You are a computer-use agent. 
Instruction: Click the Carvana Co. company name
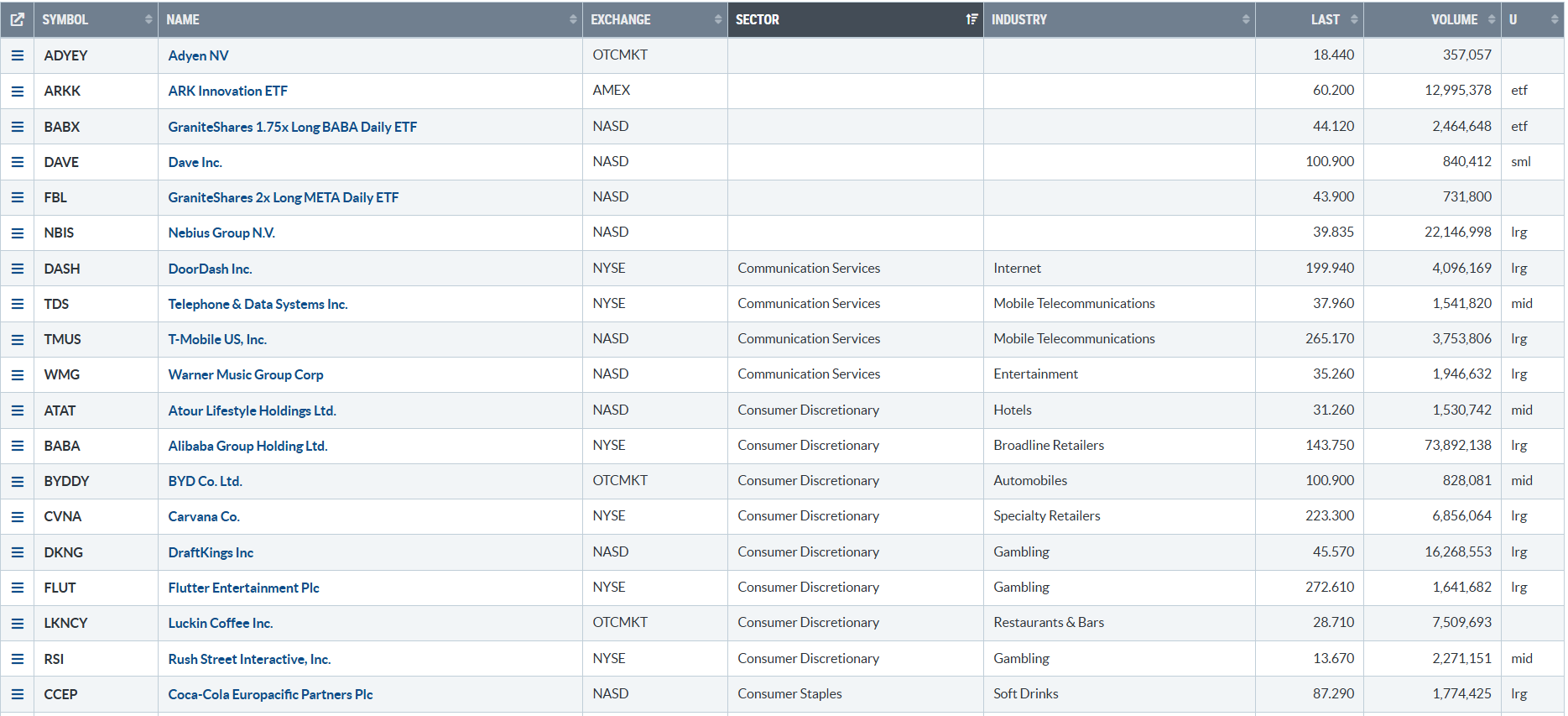(x=204, y=516)
